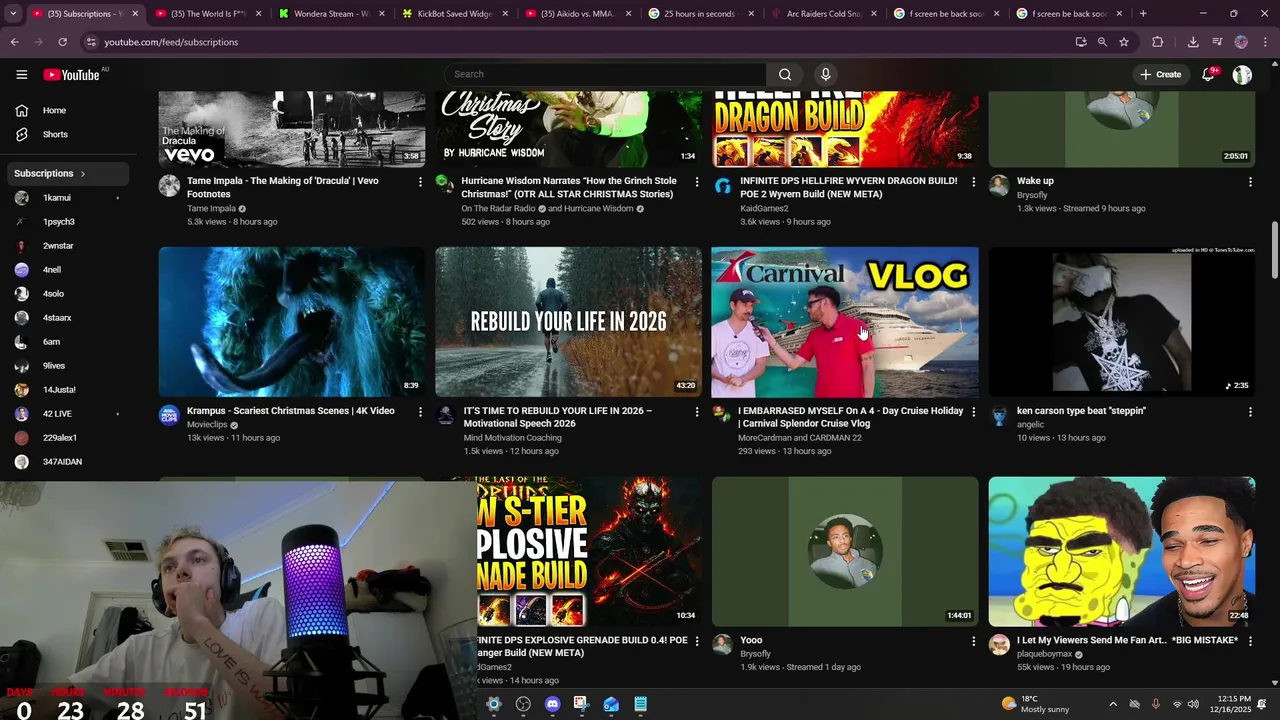Switch to The World Is F**k tab

point(207,14)
